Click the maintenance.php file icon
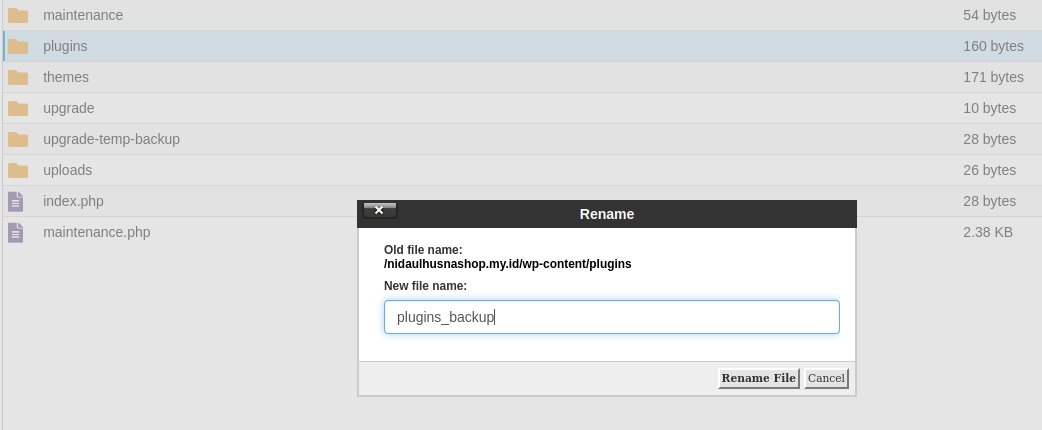 [x=16, y=232]
